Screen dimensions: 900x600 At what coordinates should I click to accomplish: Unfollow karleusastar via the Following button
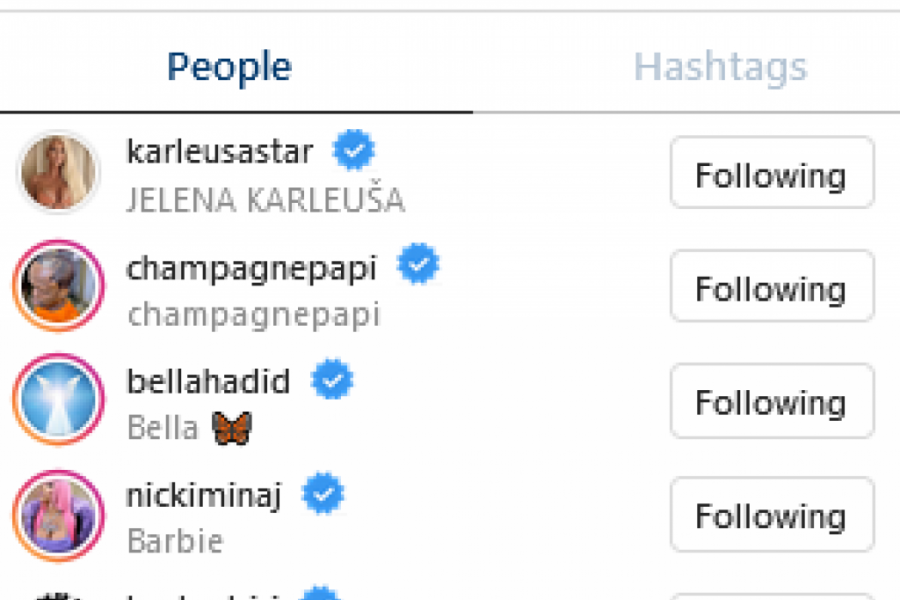tap(772, 173)
